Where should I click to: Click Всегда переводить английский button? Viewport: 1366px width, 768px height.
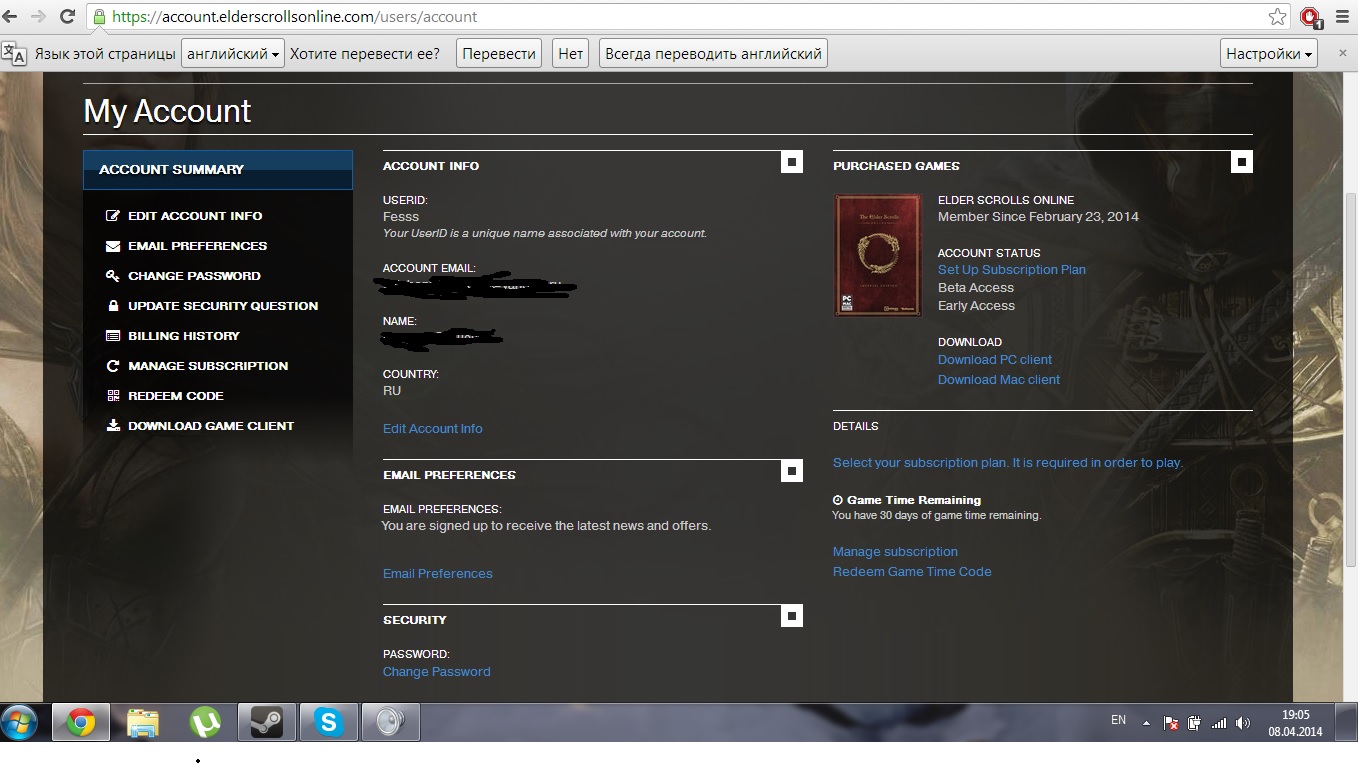pos(713,53)
